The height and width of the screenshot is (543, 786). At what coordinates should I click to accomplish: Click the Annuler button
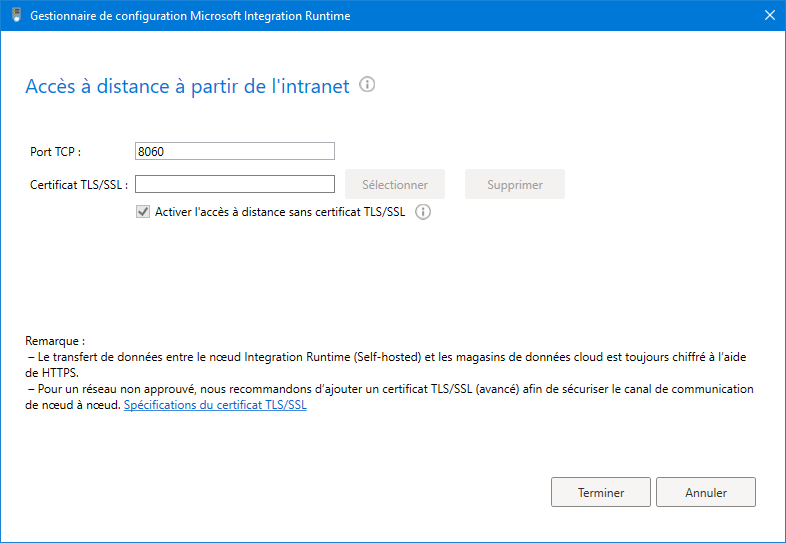[x=706, y=492]
